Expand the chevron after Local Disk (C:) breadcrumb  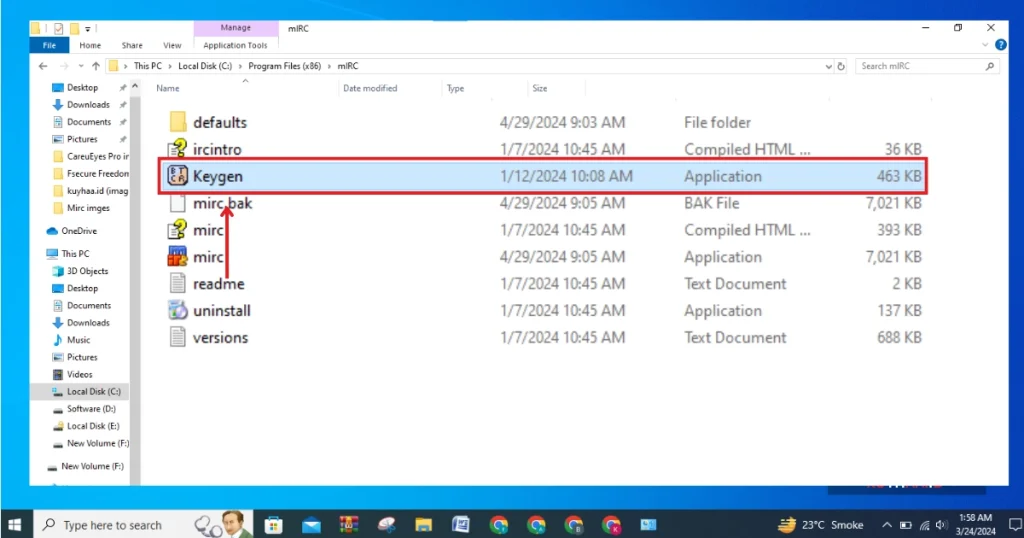click(x=240, y=66)
